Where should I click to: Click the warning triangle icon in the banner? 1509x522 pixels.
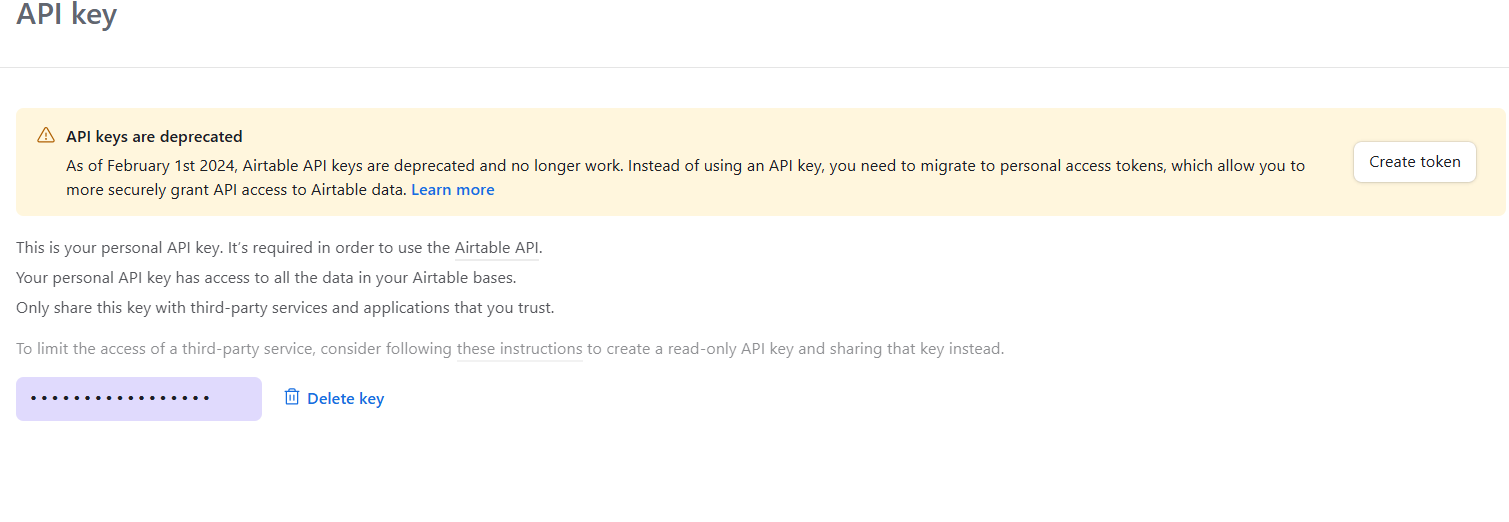click(x=46, y=136)
